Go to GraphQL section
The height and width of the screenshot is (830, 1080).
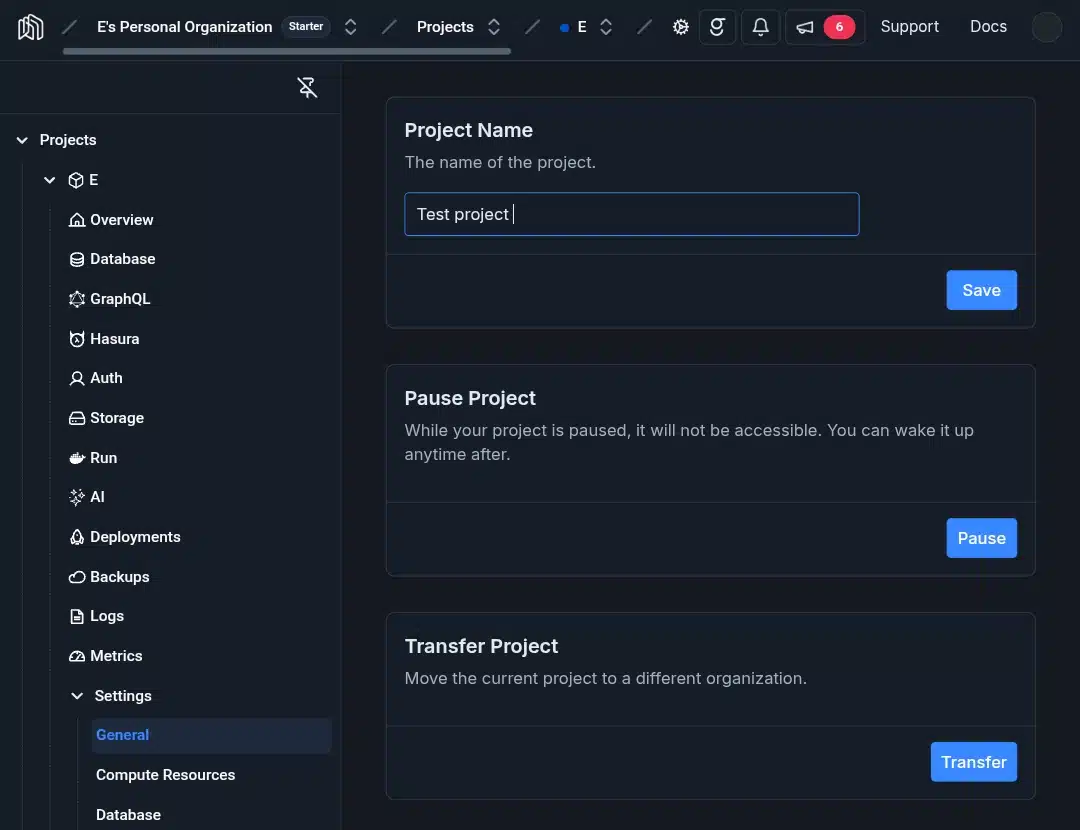pyautogui.click(x=120, y=299)
